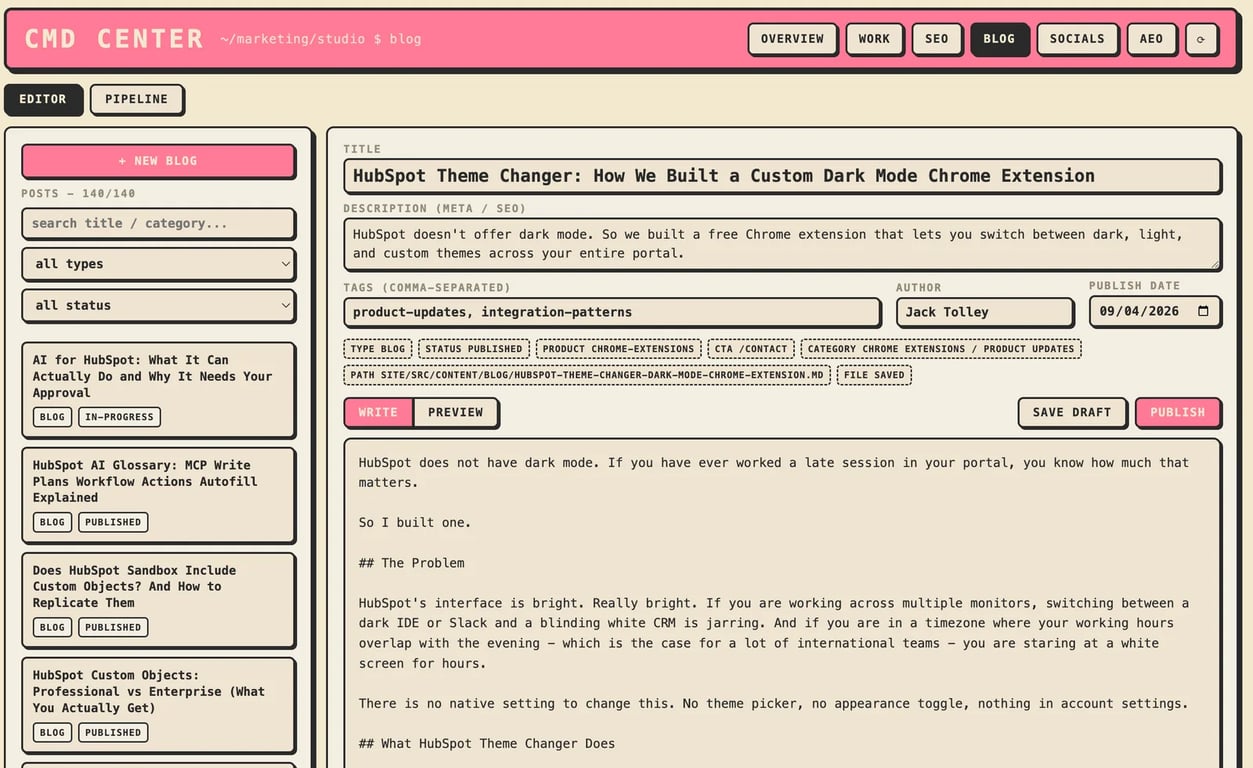Open the 'all status' filter dropdown
This screenshot has width=1253, height=768.
pos(158,305)
